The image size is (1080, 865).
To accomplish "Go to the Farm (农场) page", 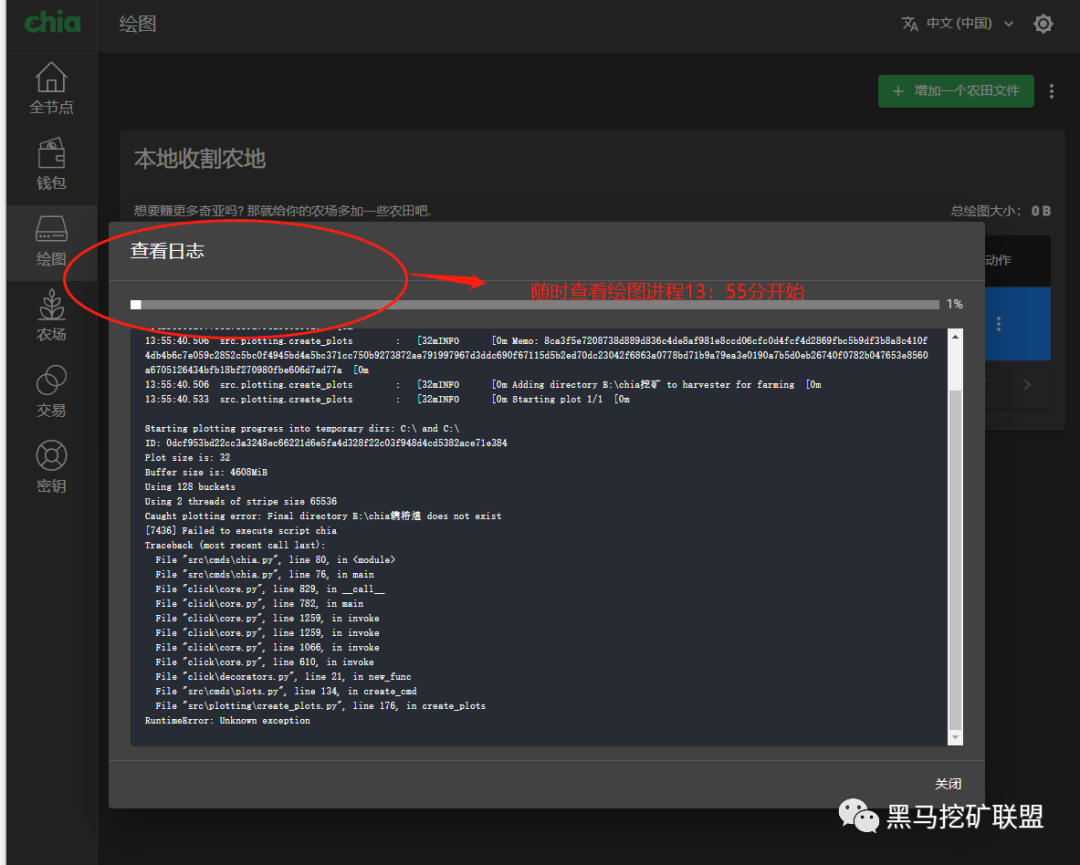I will point(52,316).
